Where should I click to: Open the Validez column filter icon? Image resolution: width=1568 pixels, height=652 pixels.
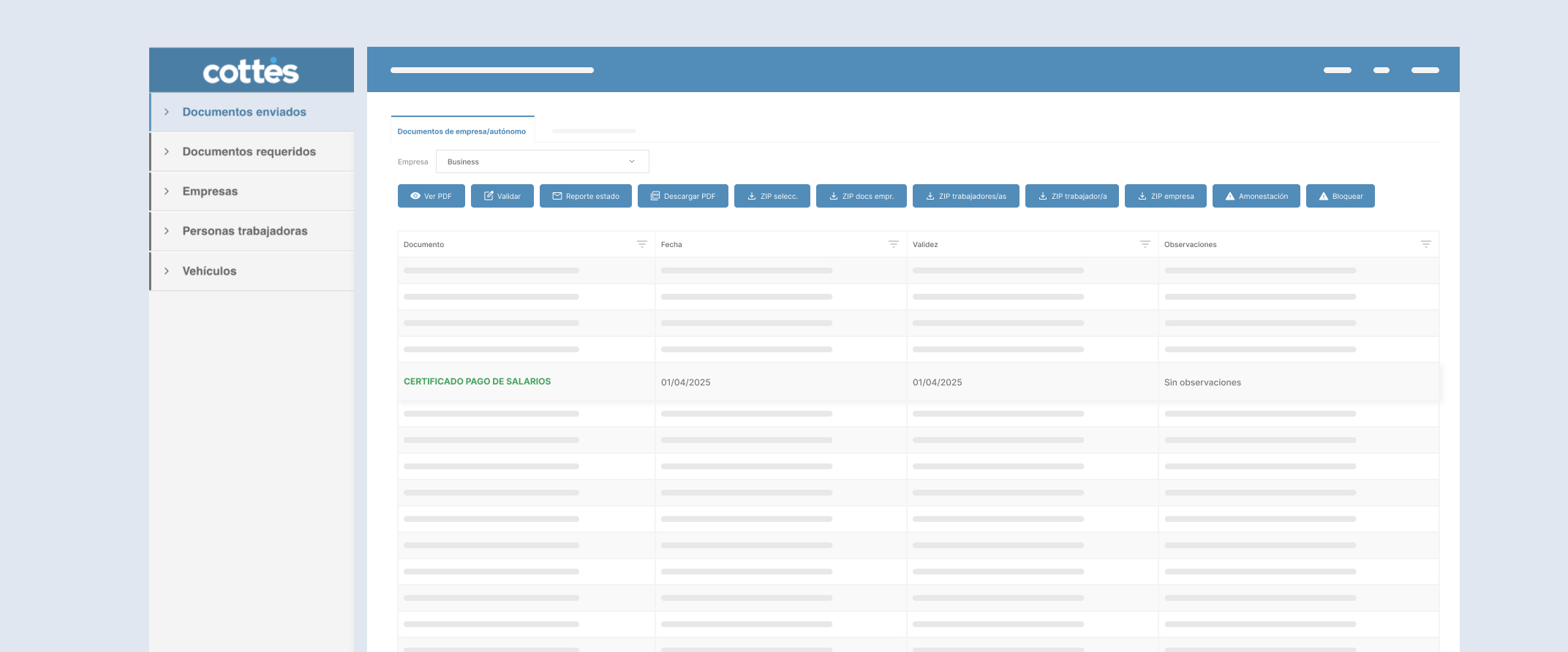pos(1145,244)
